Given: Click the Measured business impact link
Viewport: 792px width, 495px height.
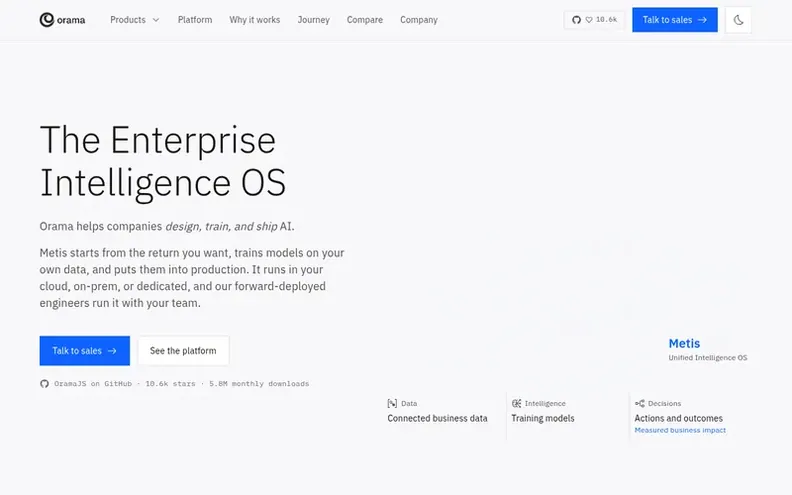Looking at the screenshot, I should [680, 430].
